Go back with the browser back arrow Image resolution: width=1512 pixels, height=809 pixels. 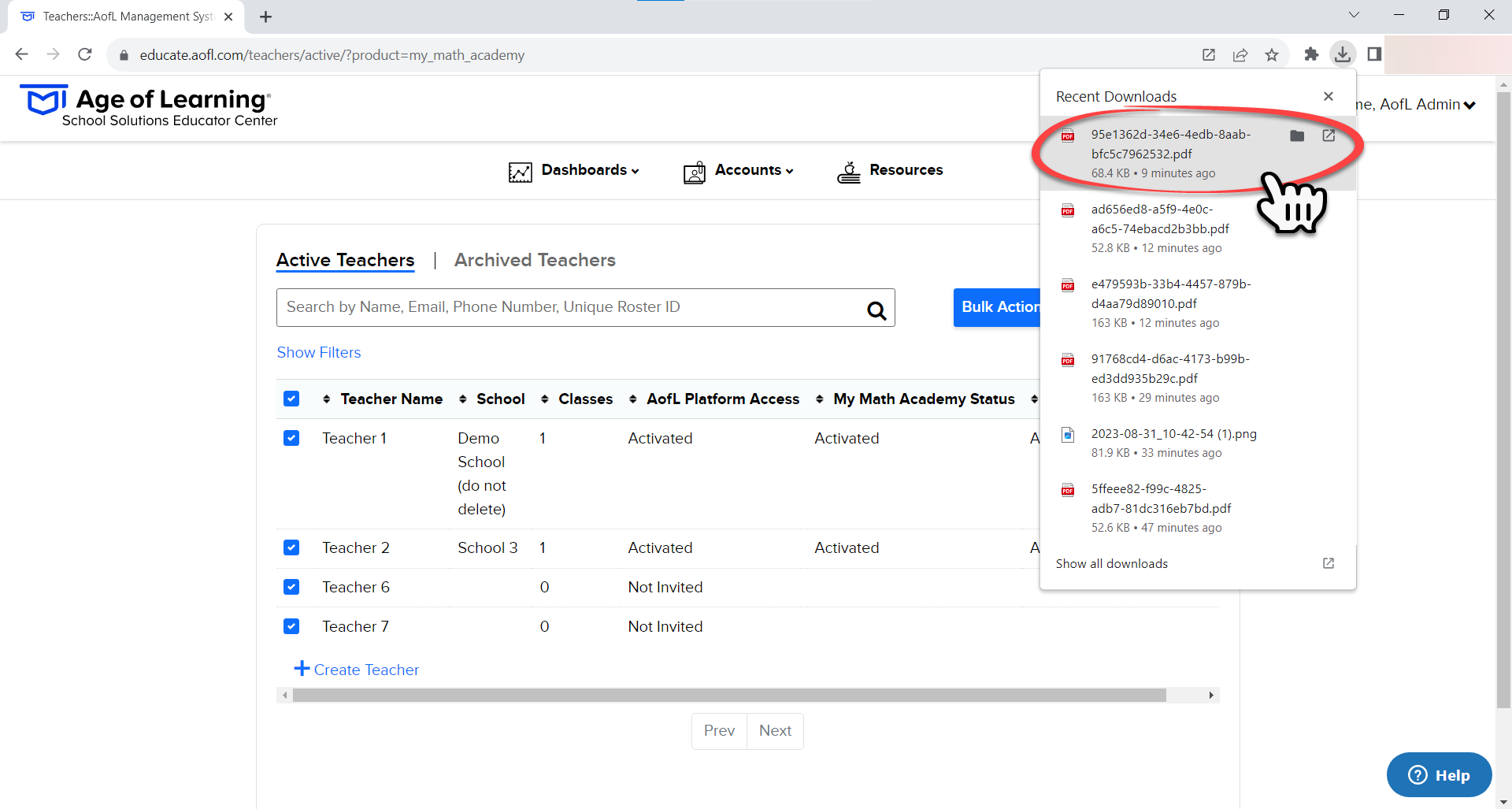[22, 54]
